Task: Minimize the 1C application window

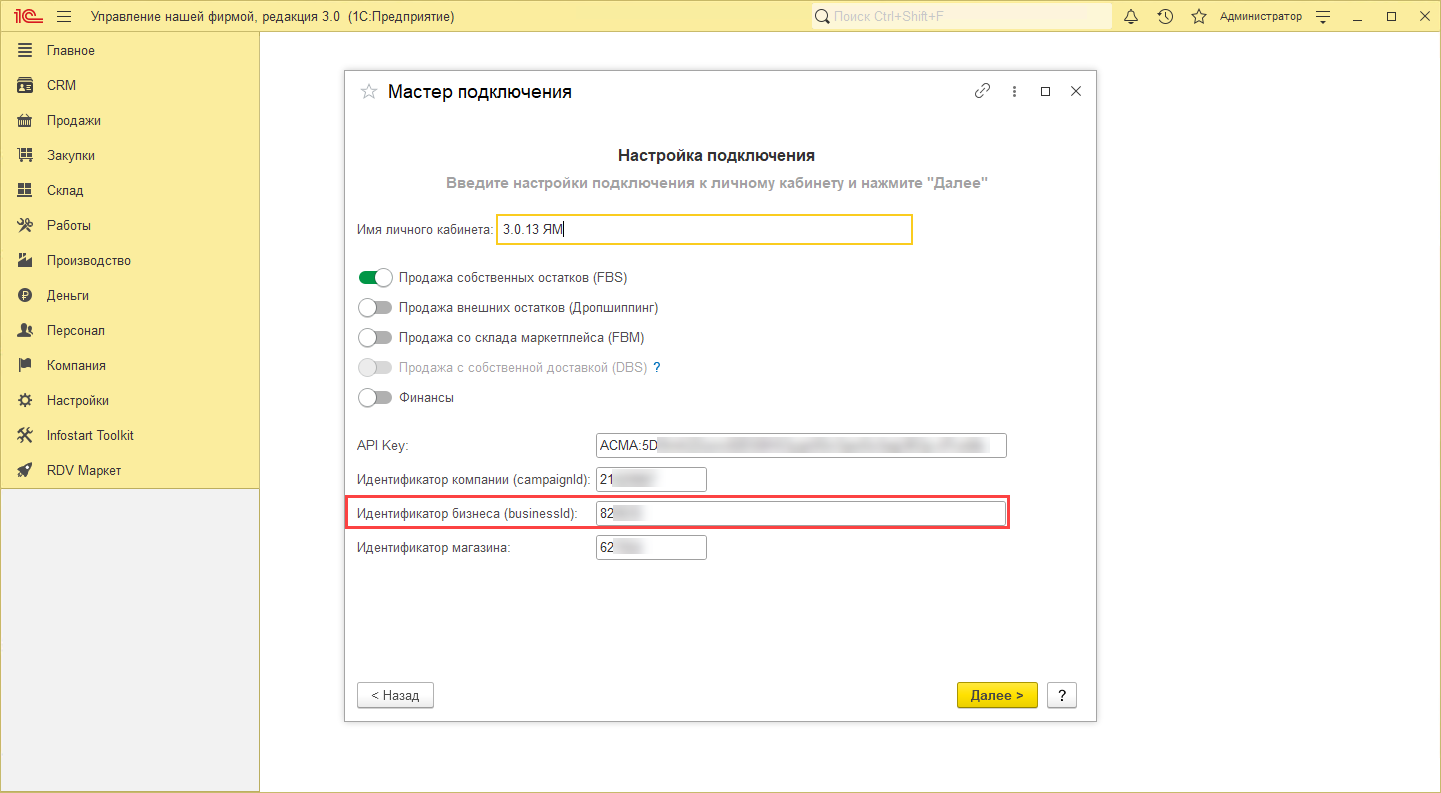Action: click(1357, 17)
